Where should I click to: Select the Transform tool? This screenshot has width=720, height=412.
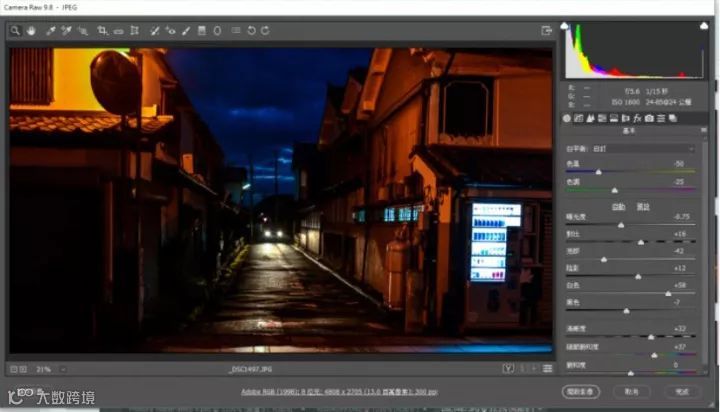[x=135, y=31]
